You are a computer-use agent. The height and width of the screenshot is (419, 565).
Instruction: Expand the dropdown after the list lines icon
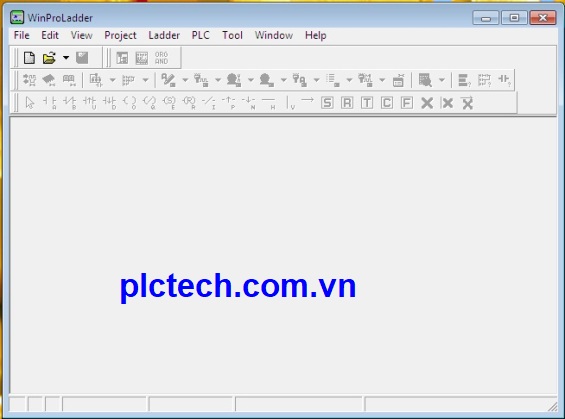349,80
